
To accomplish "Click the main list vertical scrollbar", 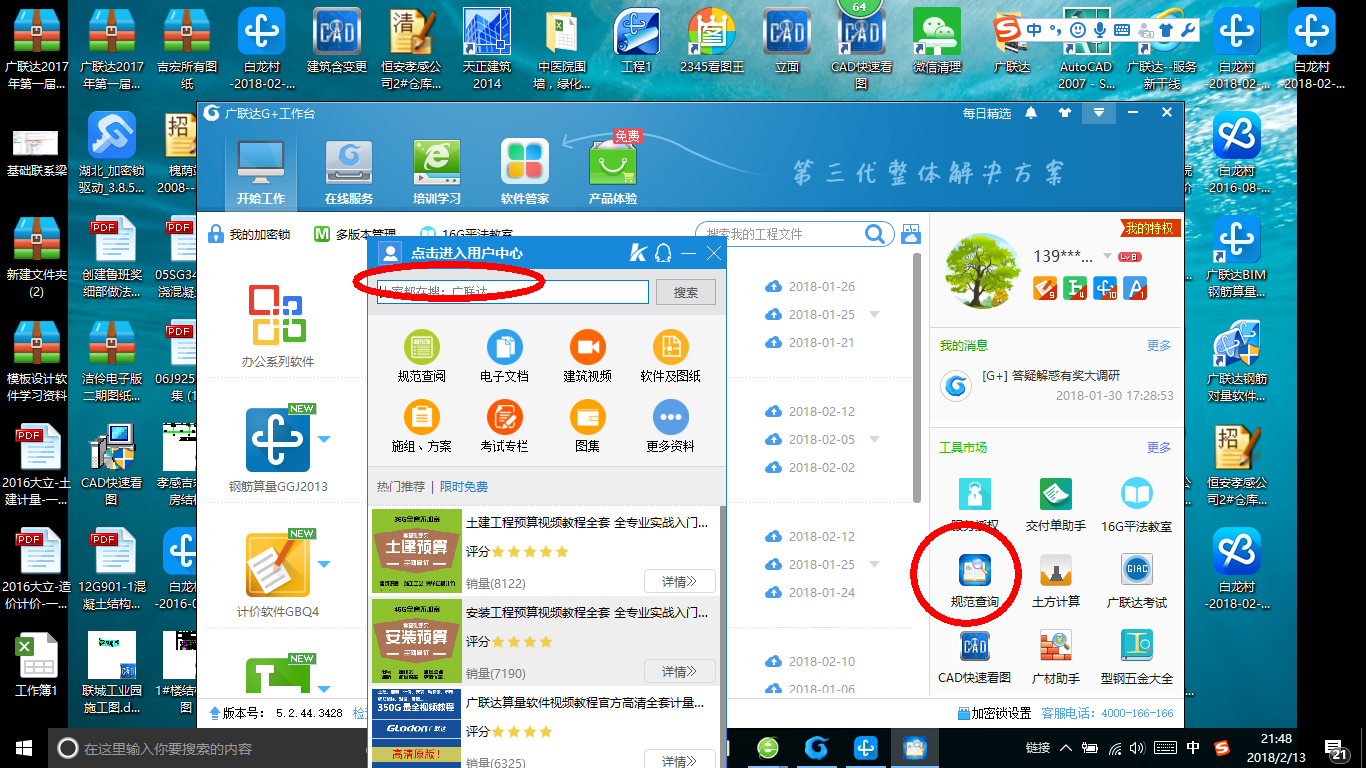I will tap(917, 377).
